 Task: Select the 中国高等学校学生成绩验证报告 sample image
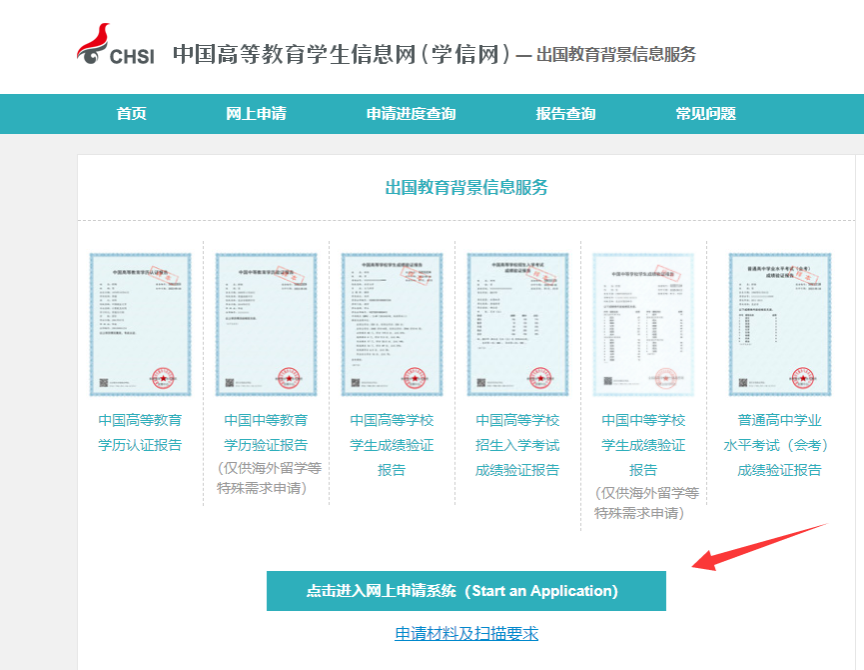(392, 324)
